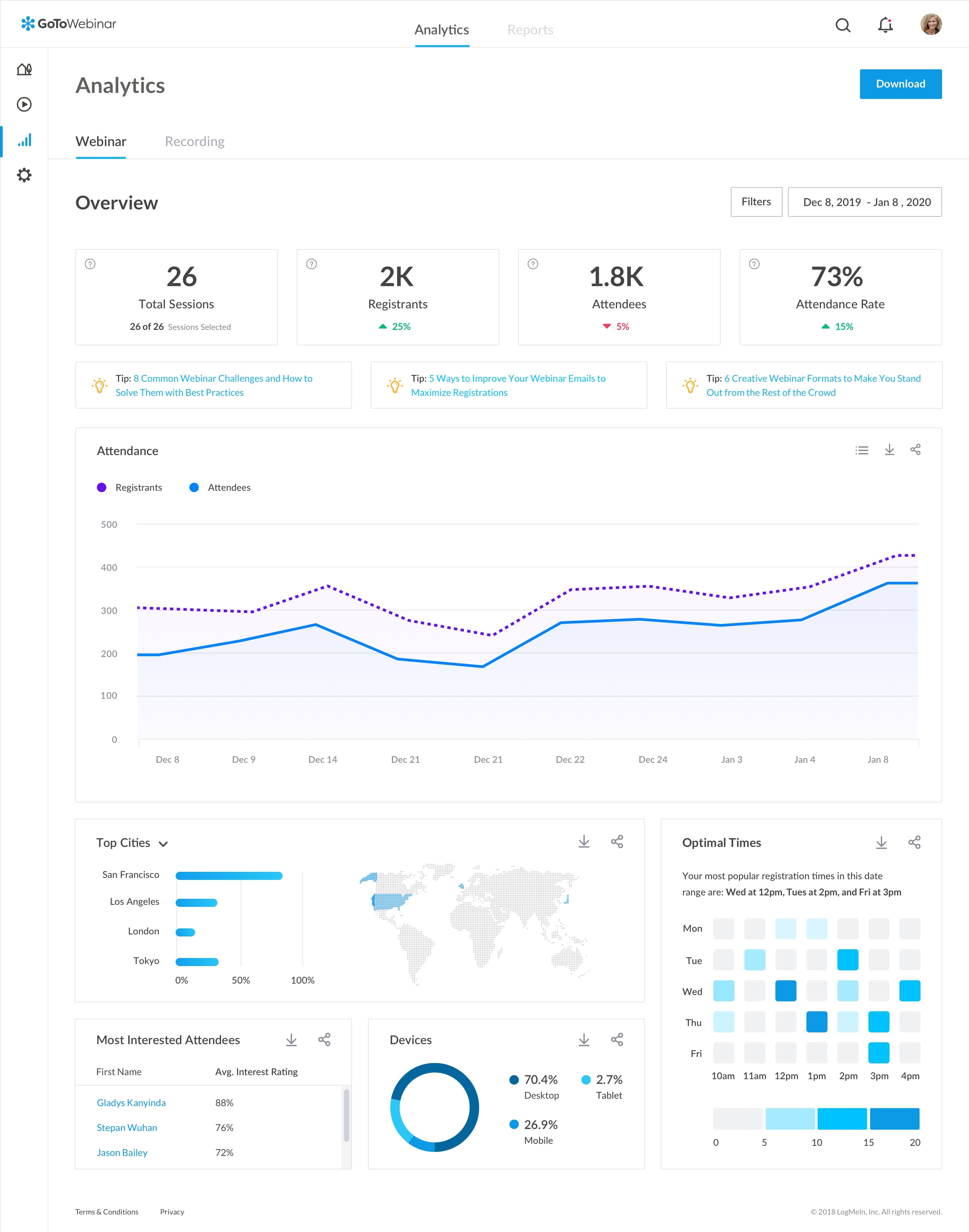Click the GoToWebinar logo

69,24
